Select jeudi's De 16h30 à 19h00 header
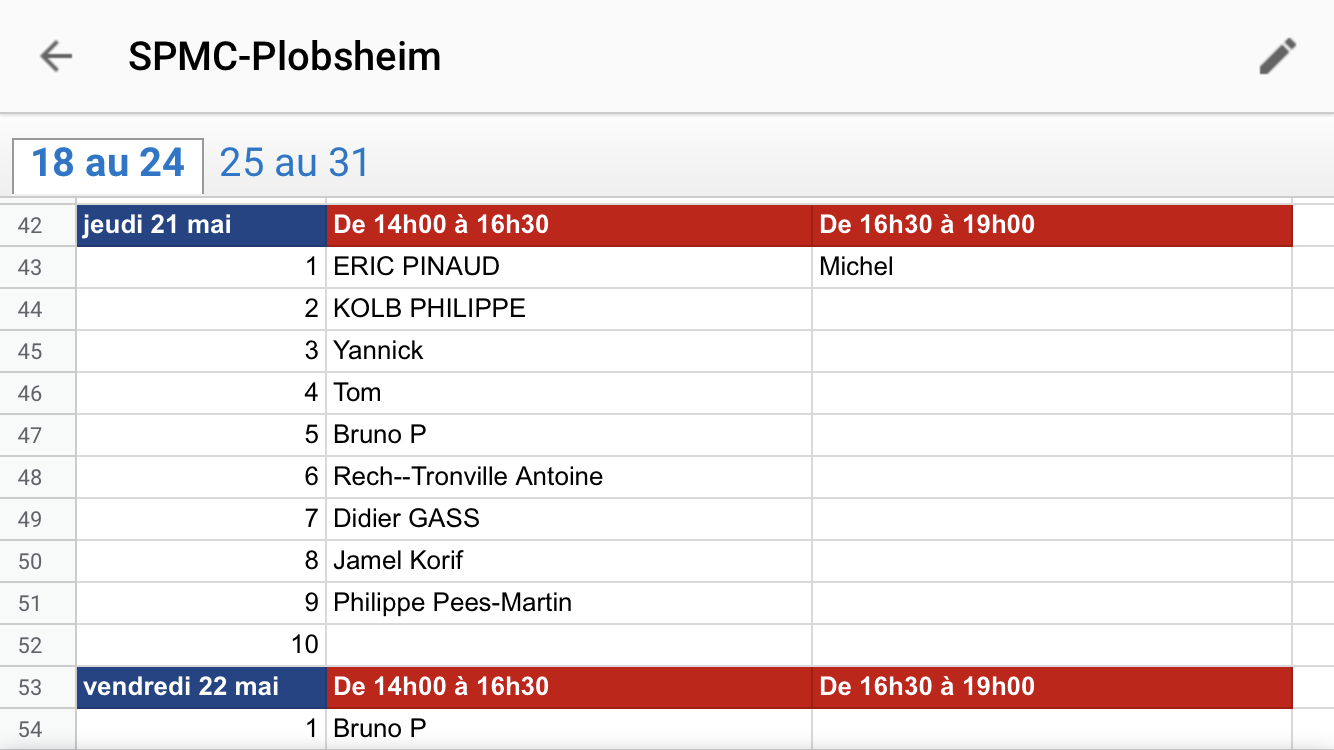The width and height of the screenshot is (1334, 750). point(1052,225)
